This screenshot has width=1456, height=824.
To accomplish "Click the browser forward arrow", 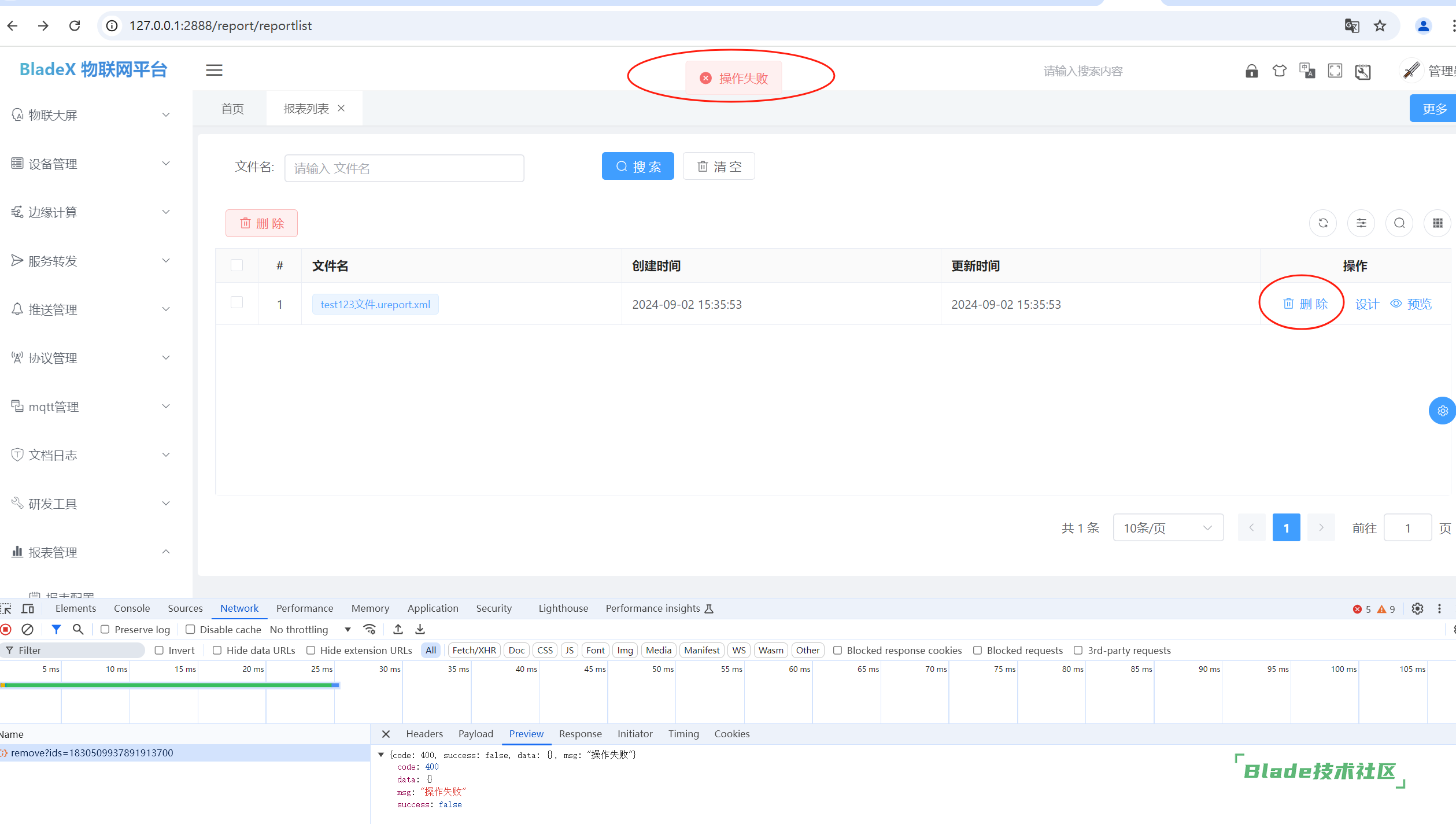I will point(43,25).
